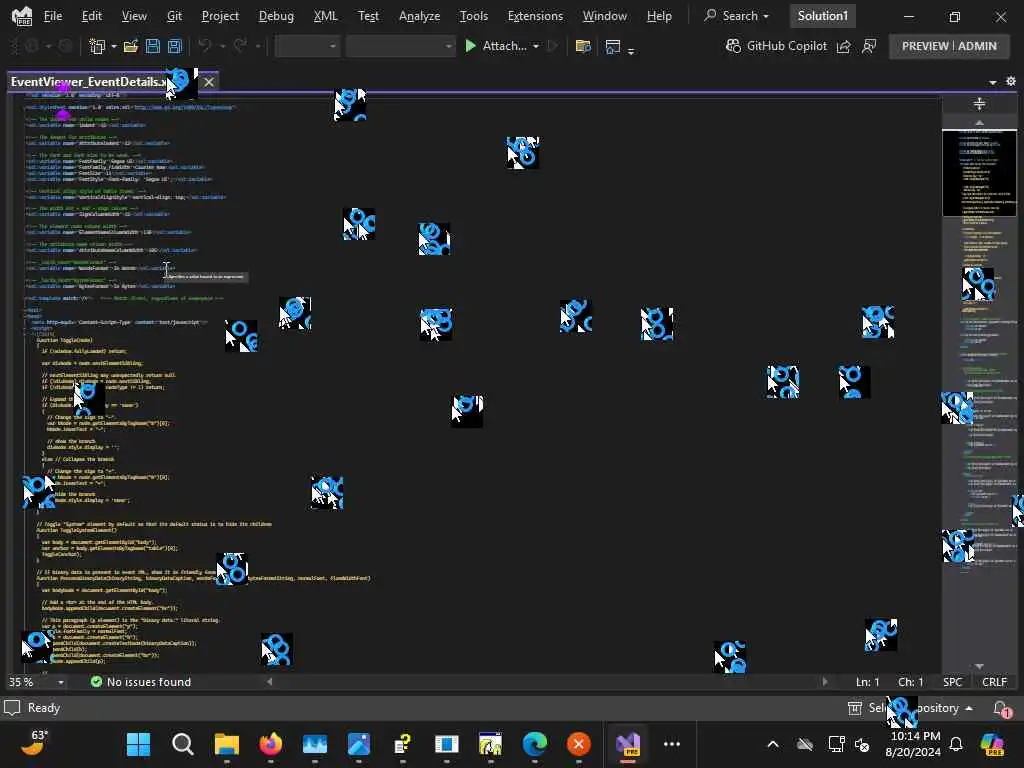Click the Ln: 1 status indicator
Image resolution: width=1024 pixels, height=768 pixels.
(867, 682)
